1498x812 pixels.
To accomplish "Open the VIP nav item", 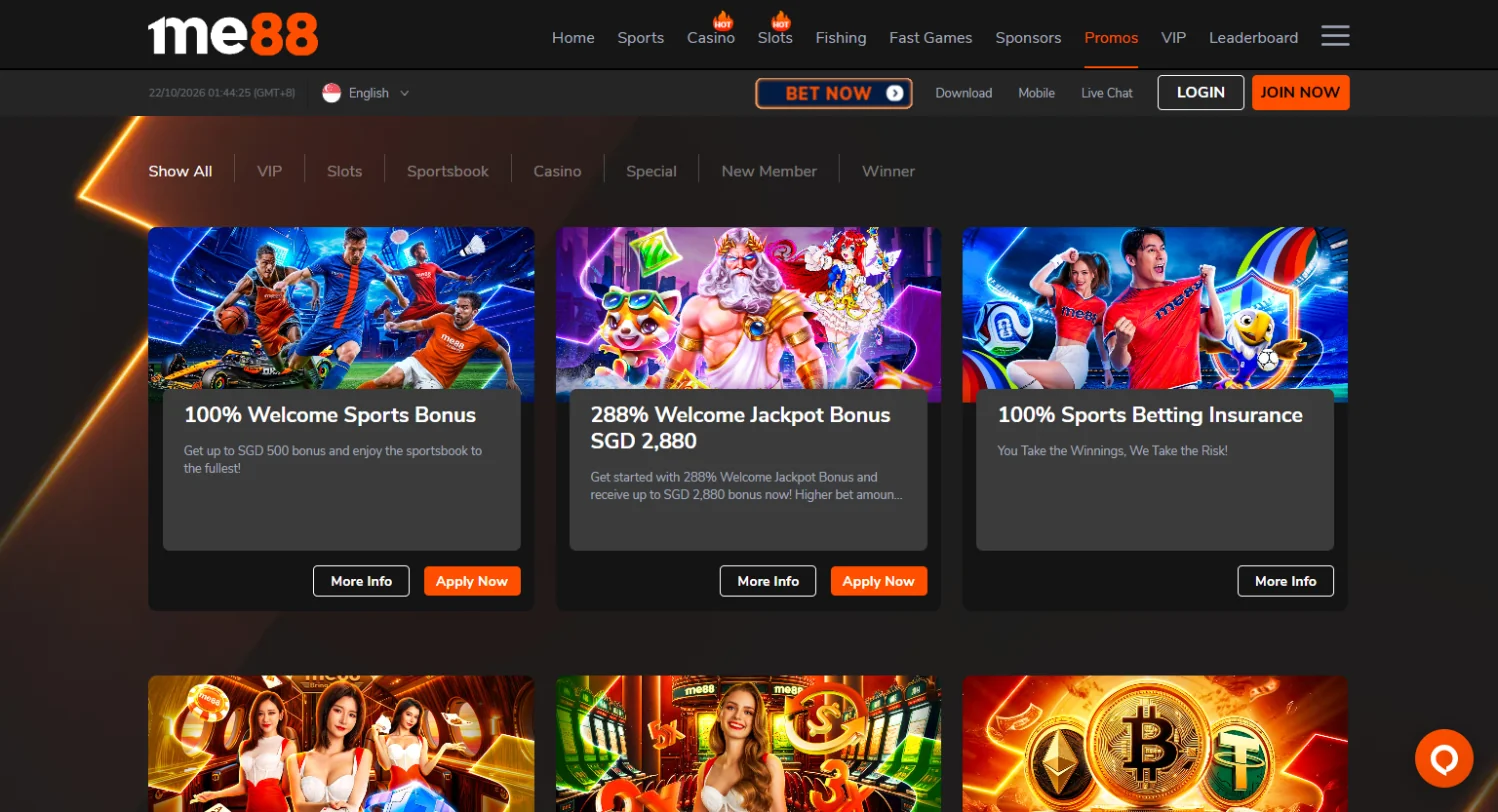I will click(1174, 38).
